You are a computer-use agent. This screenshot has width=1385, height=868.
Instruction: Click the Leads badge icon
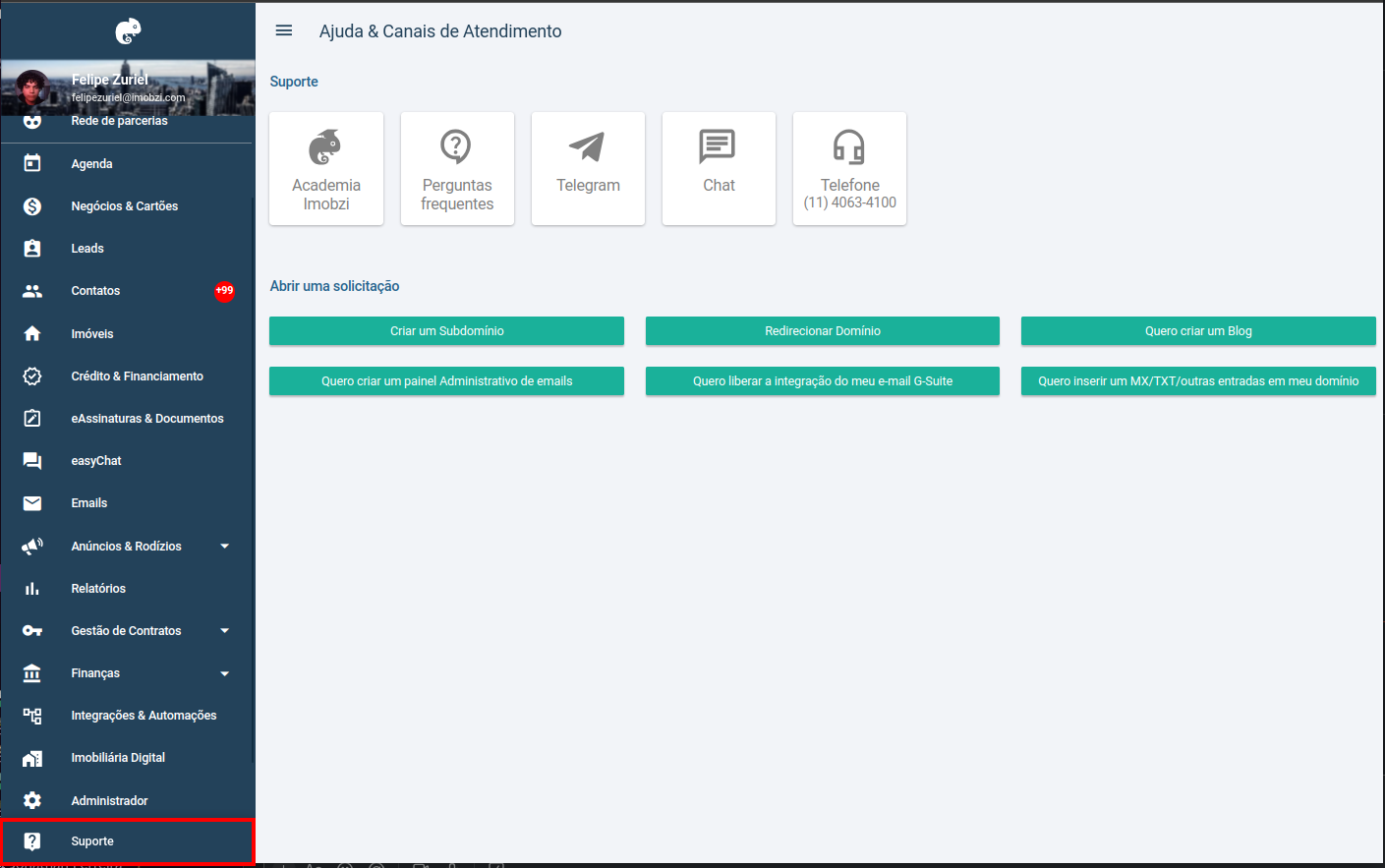click(32, 249)
